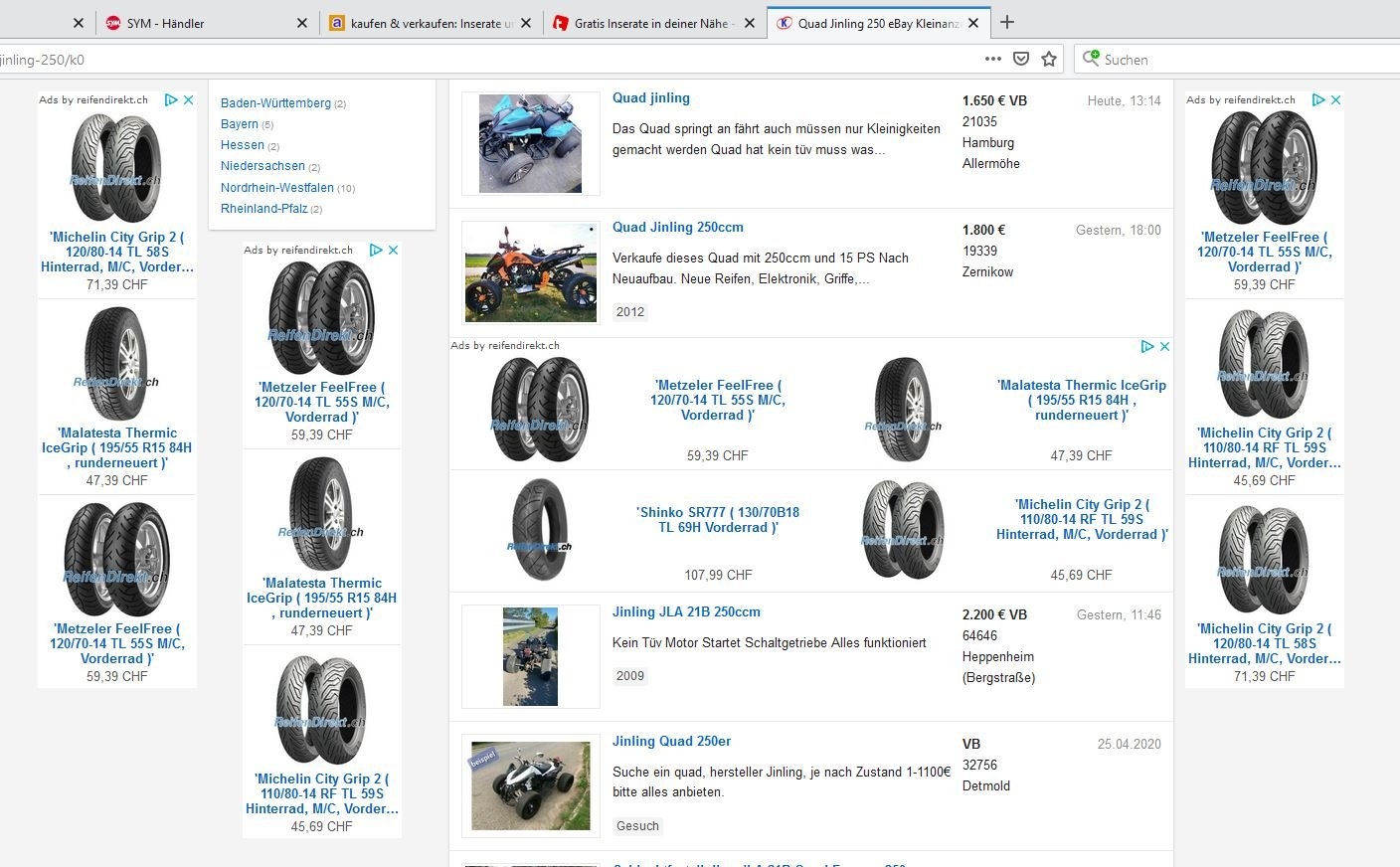Click Shinko SR777 tire ad link
This screenshot has width=1400, height=867.
coord(717,520)
